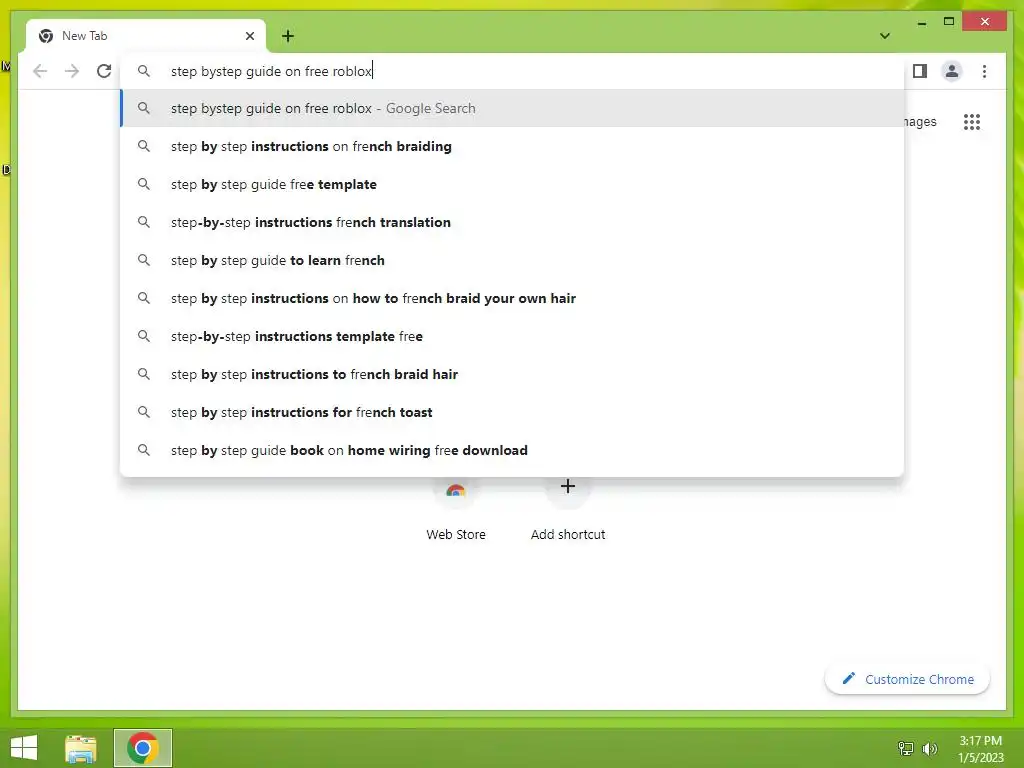
Task: Open the Windows Start button
Action: [x=24, y=748]
